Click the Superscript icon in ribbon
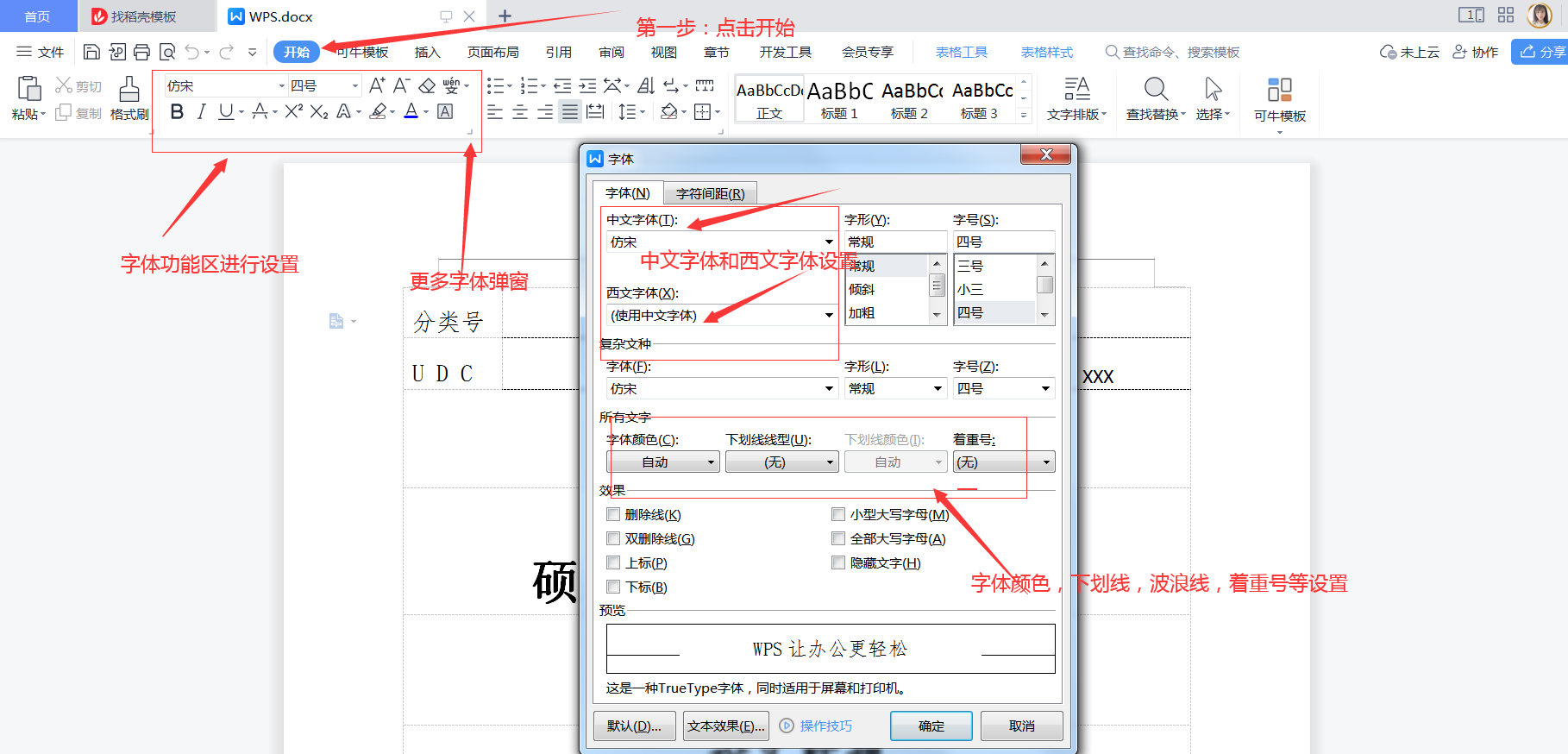 [293, 111]
